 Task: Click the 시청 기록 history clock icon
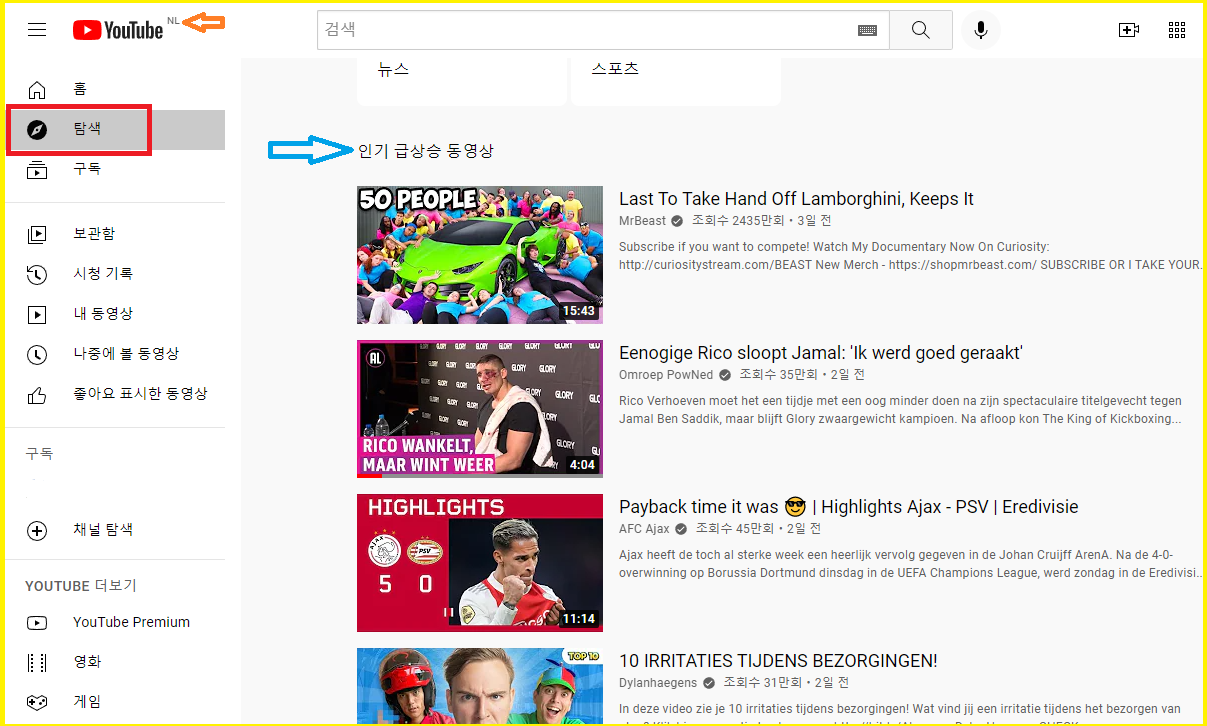pyautogui.click(x=37, y=274)
